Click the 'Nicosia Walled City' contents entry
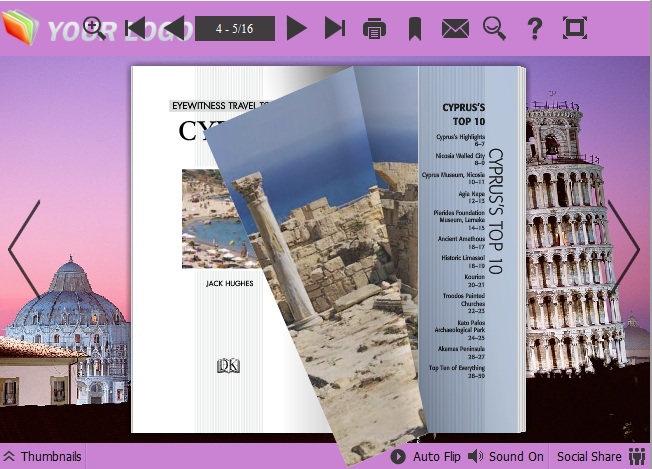Image resolution: width=652 pixels, height=469 pixels. click(460, 159)
